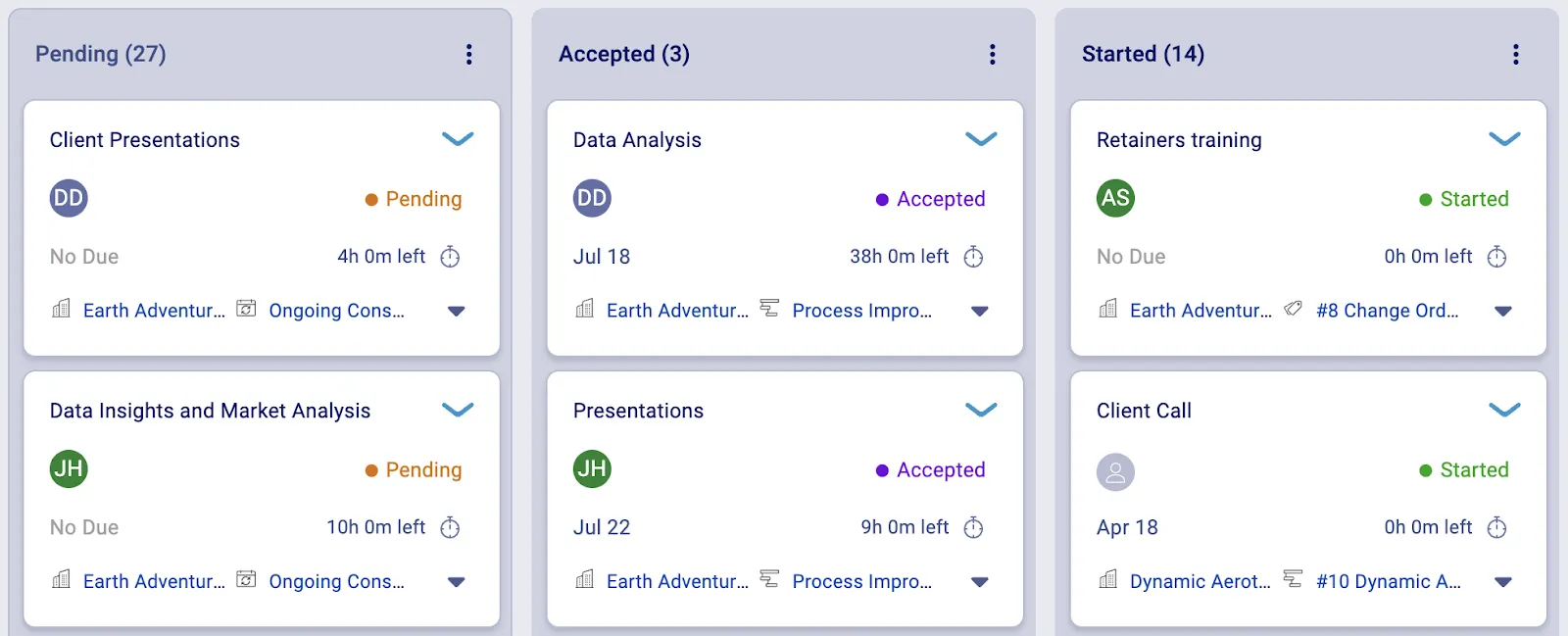Image resolution: width=1568 pixels, height=636 pixels.
Task: Click timer icon on Retainers training card
Action: coord(1496,257)
